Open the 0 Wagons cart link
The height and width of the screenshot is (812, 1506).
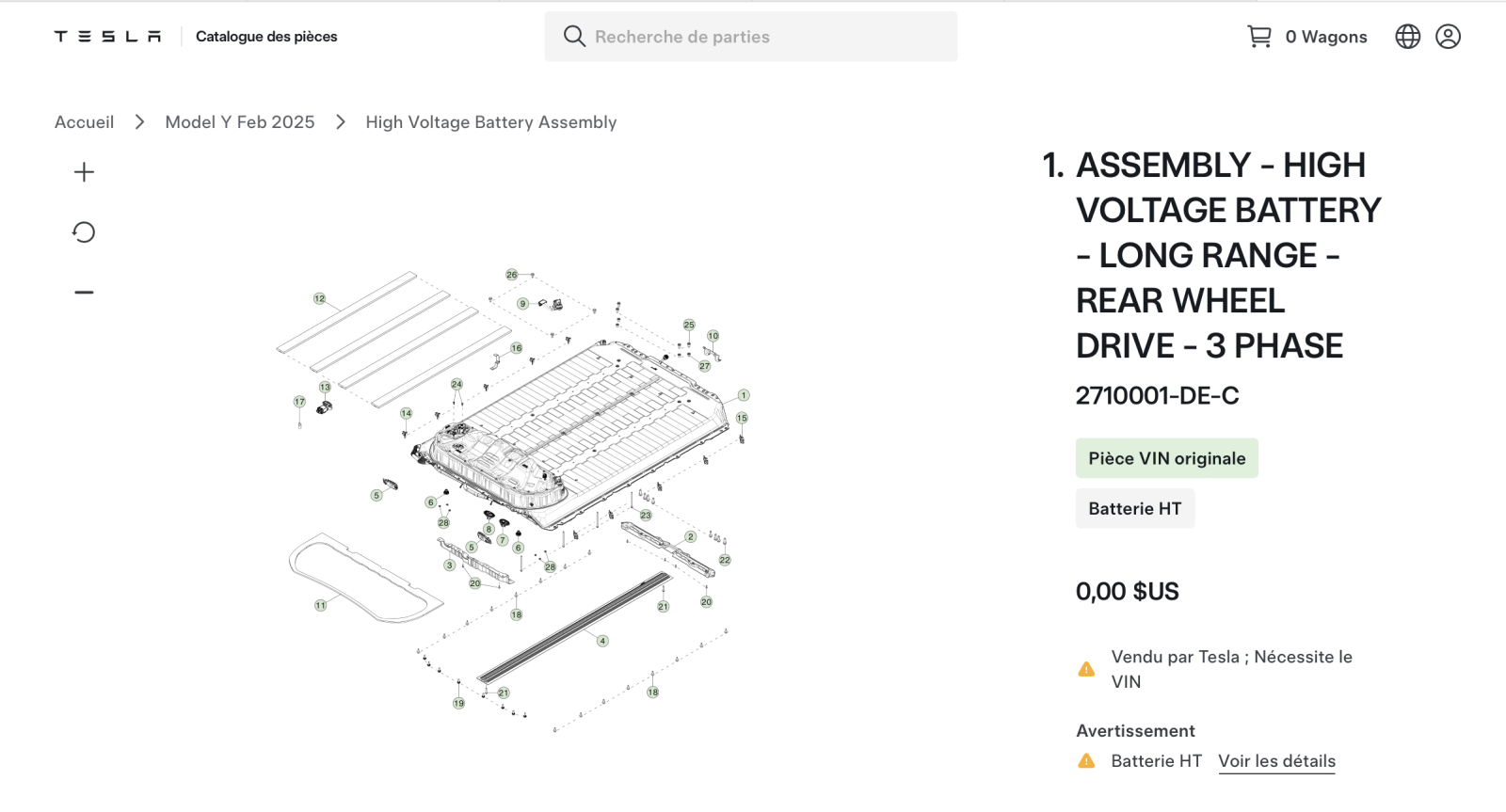click(x=1326, y=37)
